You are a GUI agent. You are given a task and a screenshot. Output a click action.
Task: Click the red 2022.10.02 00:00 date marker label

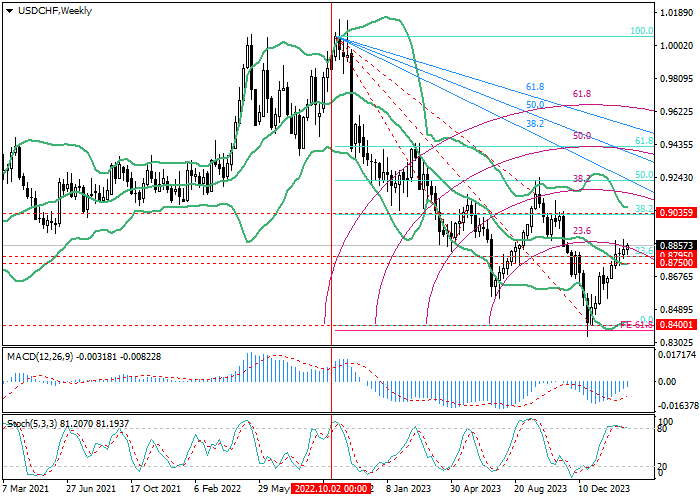331,488
